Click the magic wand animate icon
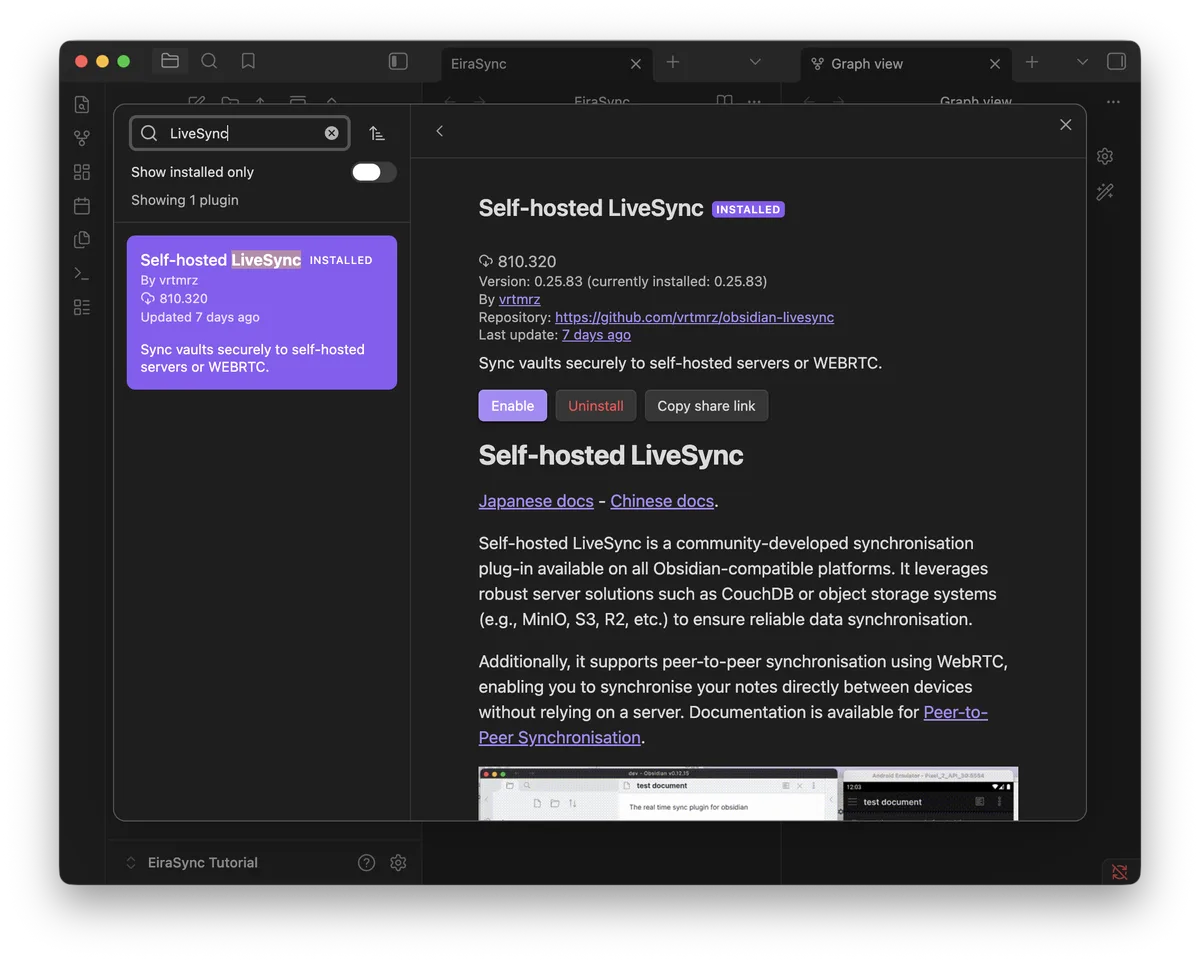Screen dimensions: 1200x963 (1105, 192)
